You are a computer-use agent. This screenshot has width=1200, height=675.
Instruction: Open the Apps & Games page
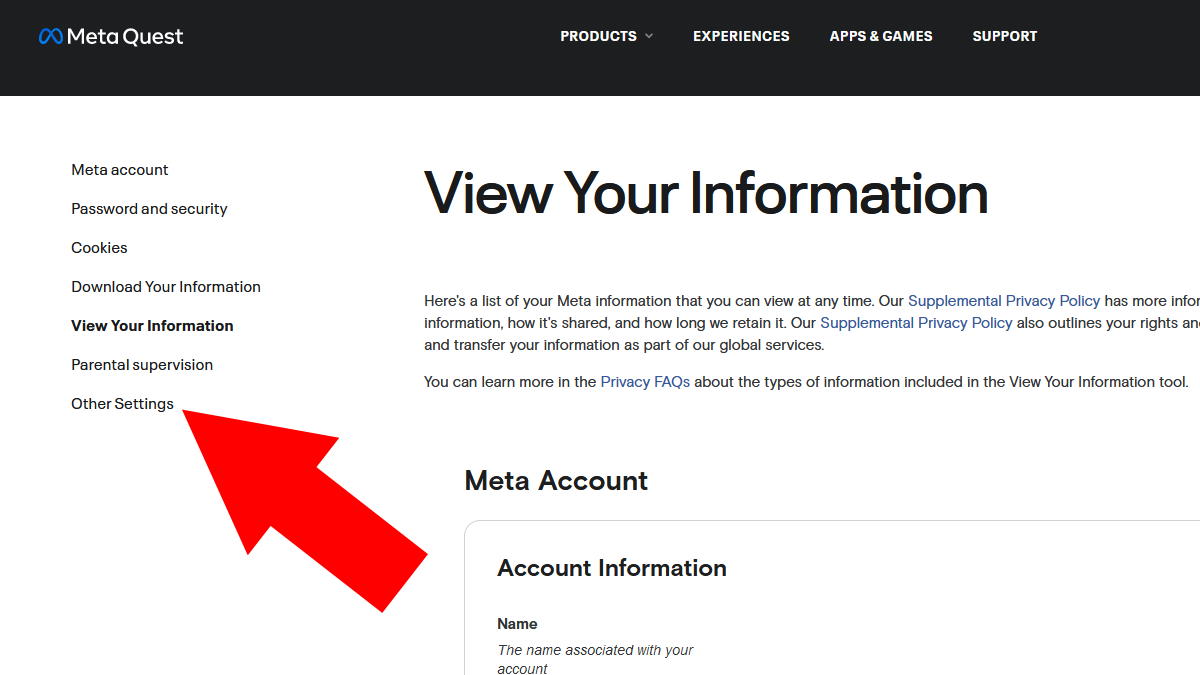click(881, 36)
